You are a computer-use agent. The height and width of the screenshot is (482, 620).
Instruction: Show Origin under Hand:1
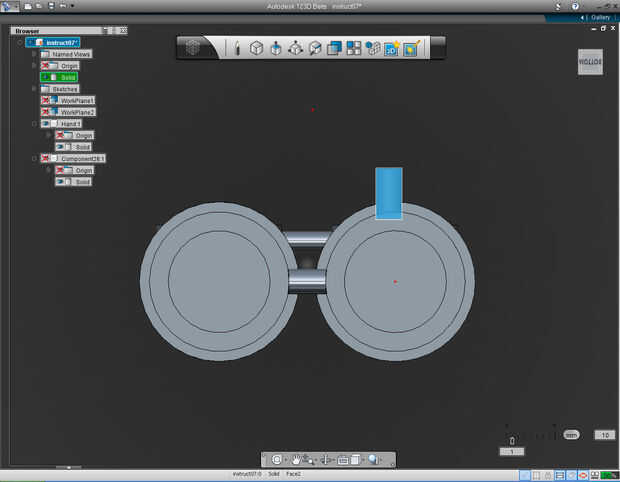(60, 135)
